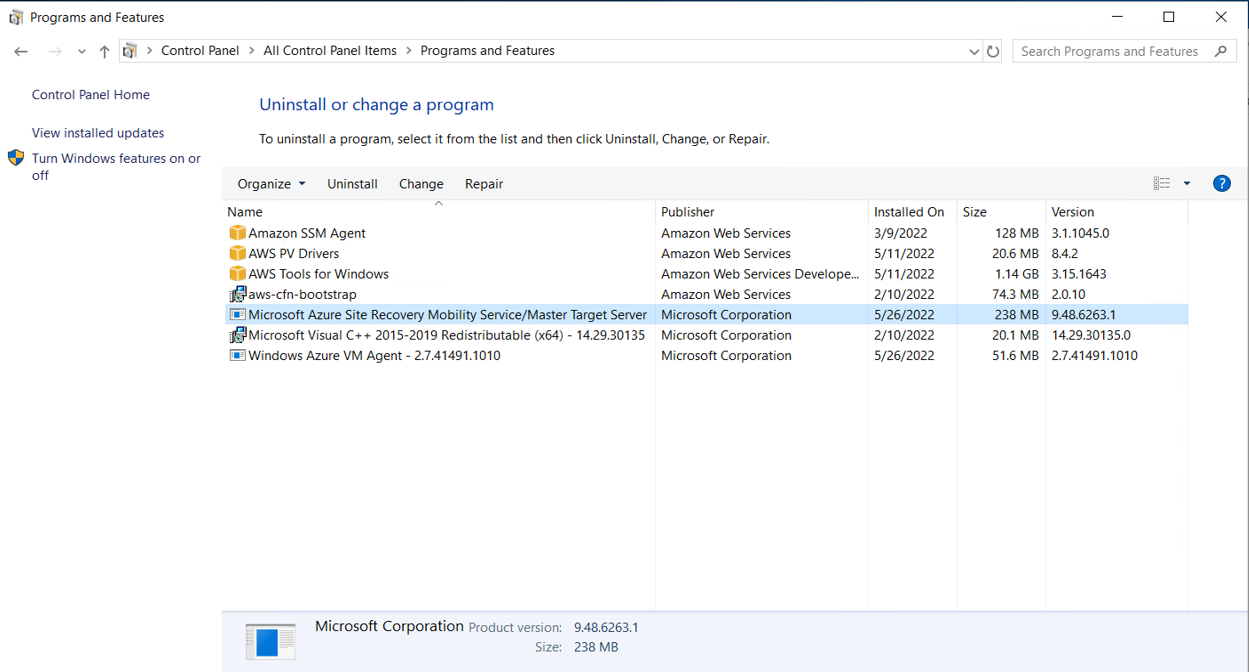Image resolution: width=1249 pixels, height=672 pixels.
Task: Select the aws-cfn-bootstrap entry
Action: coord(302,294)
